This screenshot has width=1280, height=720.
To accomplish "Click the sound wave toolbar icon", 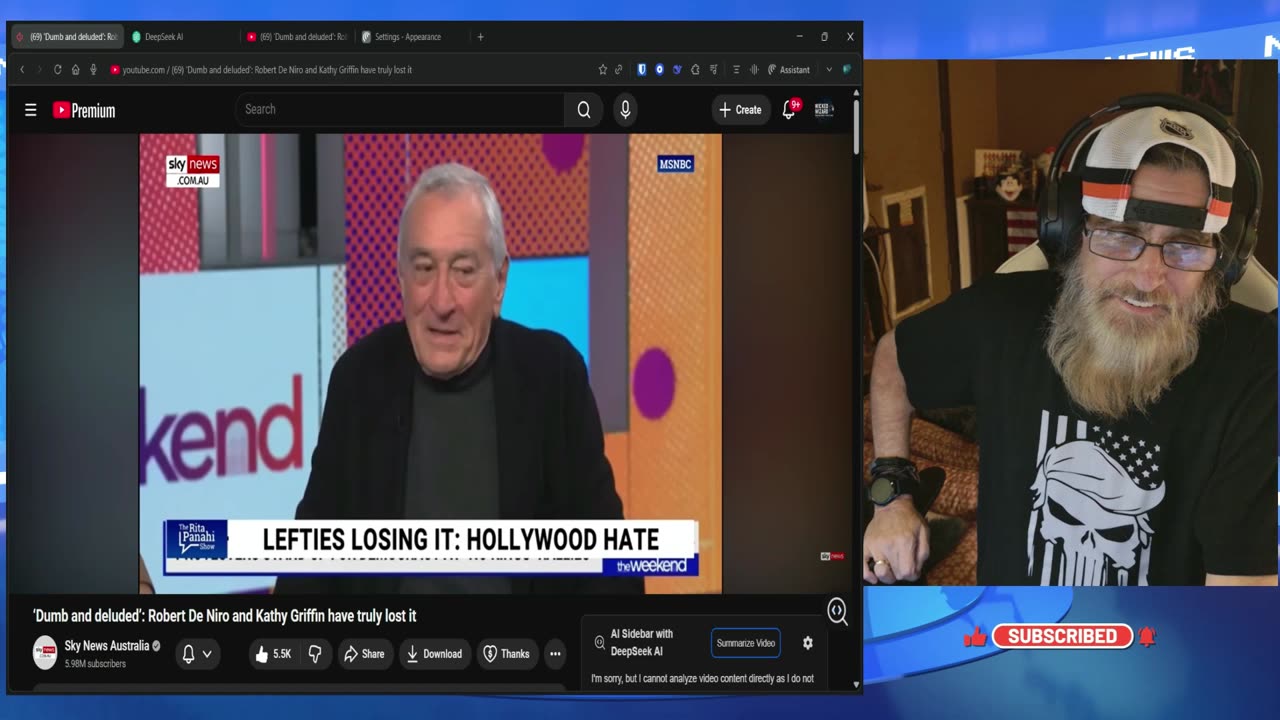I will pyautogui.click(x=754, y=70).
